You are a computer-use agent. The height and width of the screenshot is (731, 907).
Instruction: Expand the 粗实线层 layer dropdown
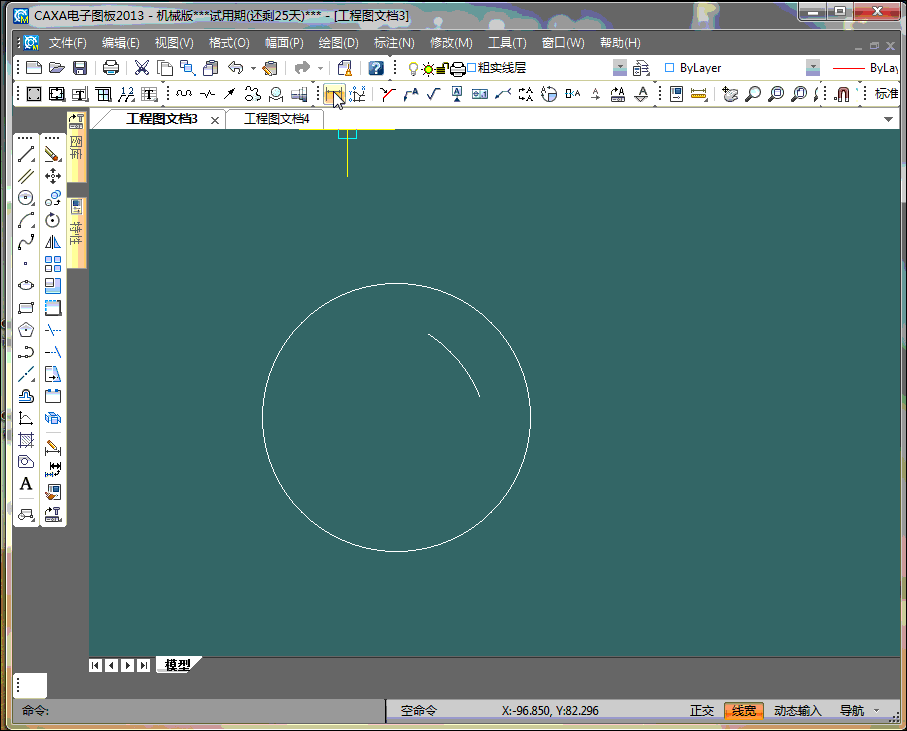click(x=620, y=68)
